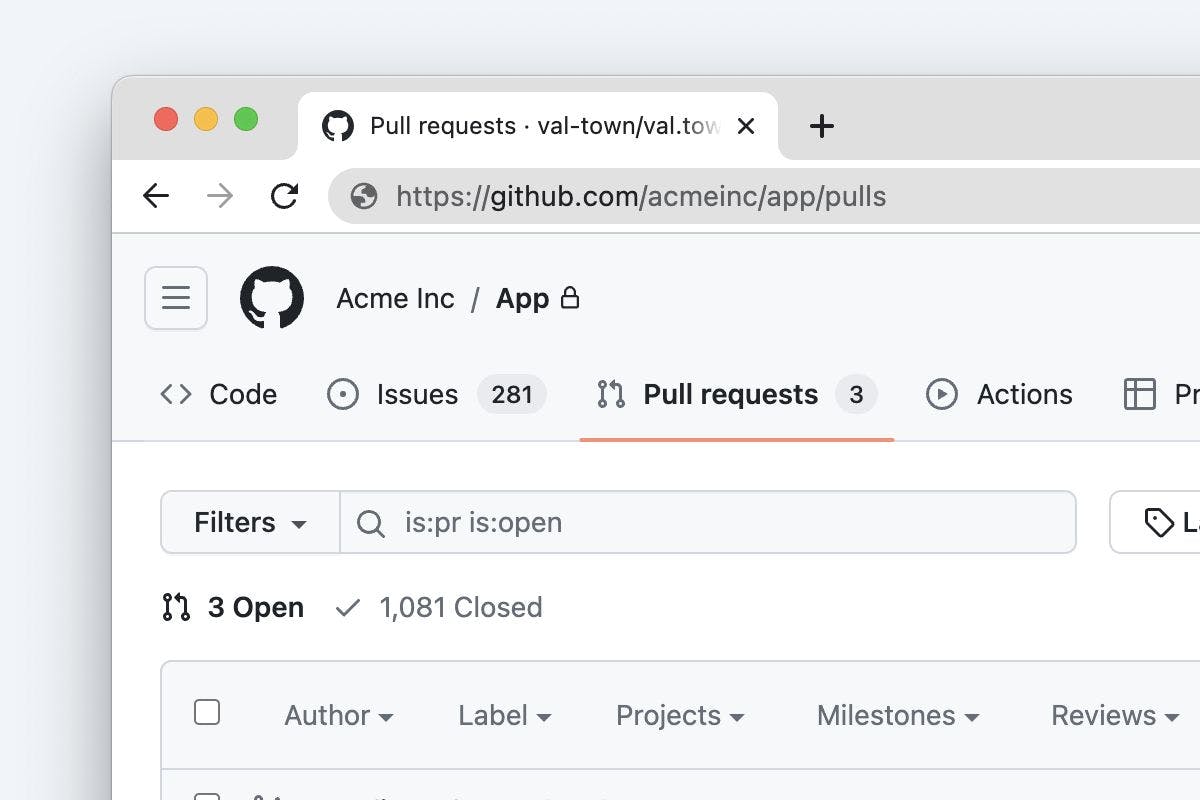
Task: Click the GitHub Octocat logo
Action: point(272,298)
